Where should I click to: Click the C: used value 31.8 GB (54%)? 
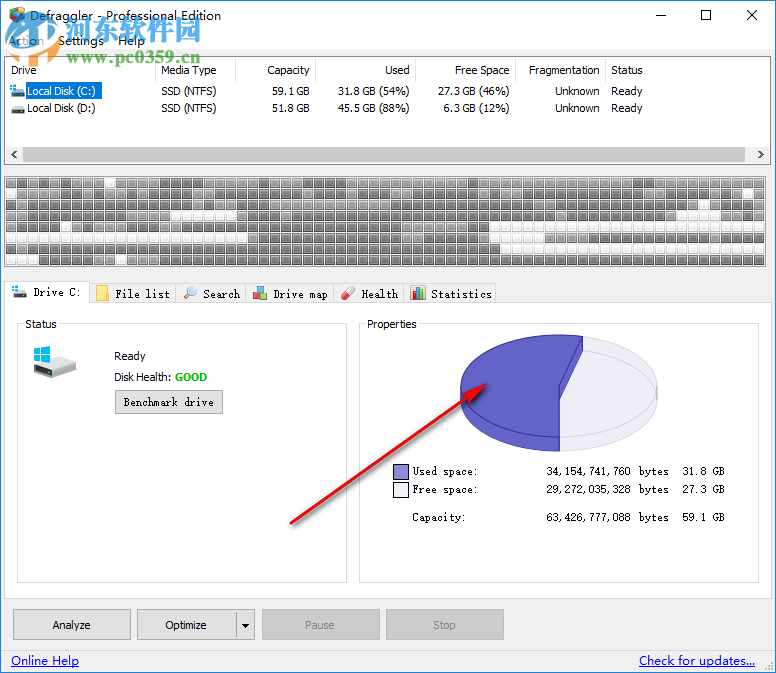374,91
